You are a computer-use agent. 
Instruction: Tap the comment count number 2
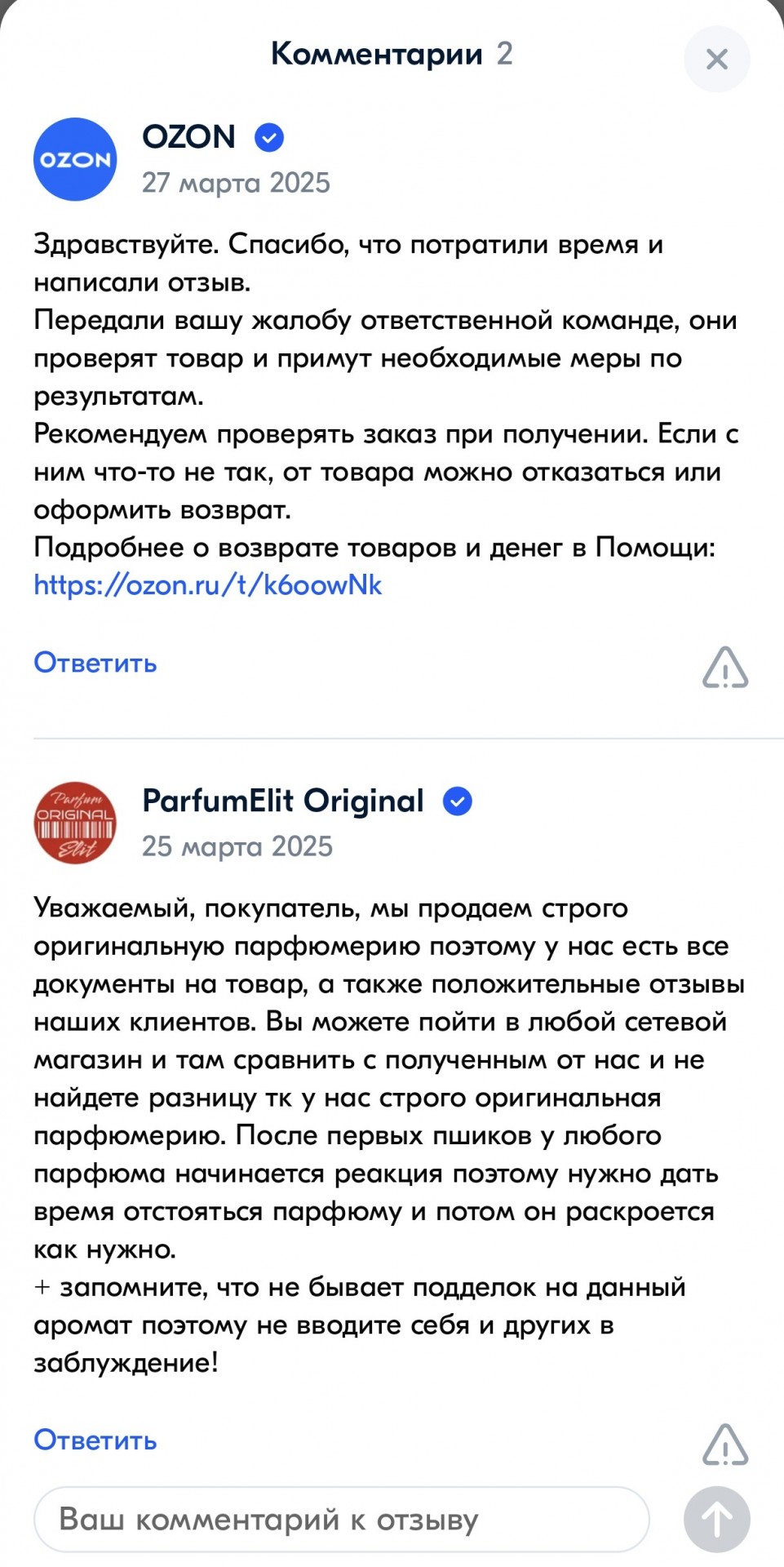(505, 54)
